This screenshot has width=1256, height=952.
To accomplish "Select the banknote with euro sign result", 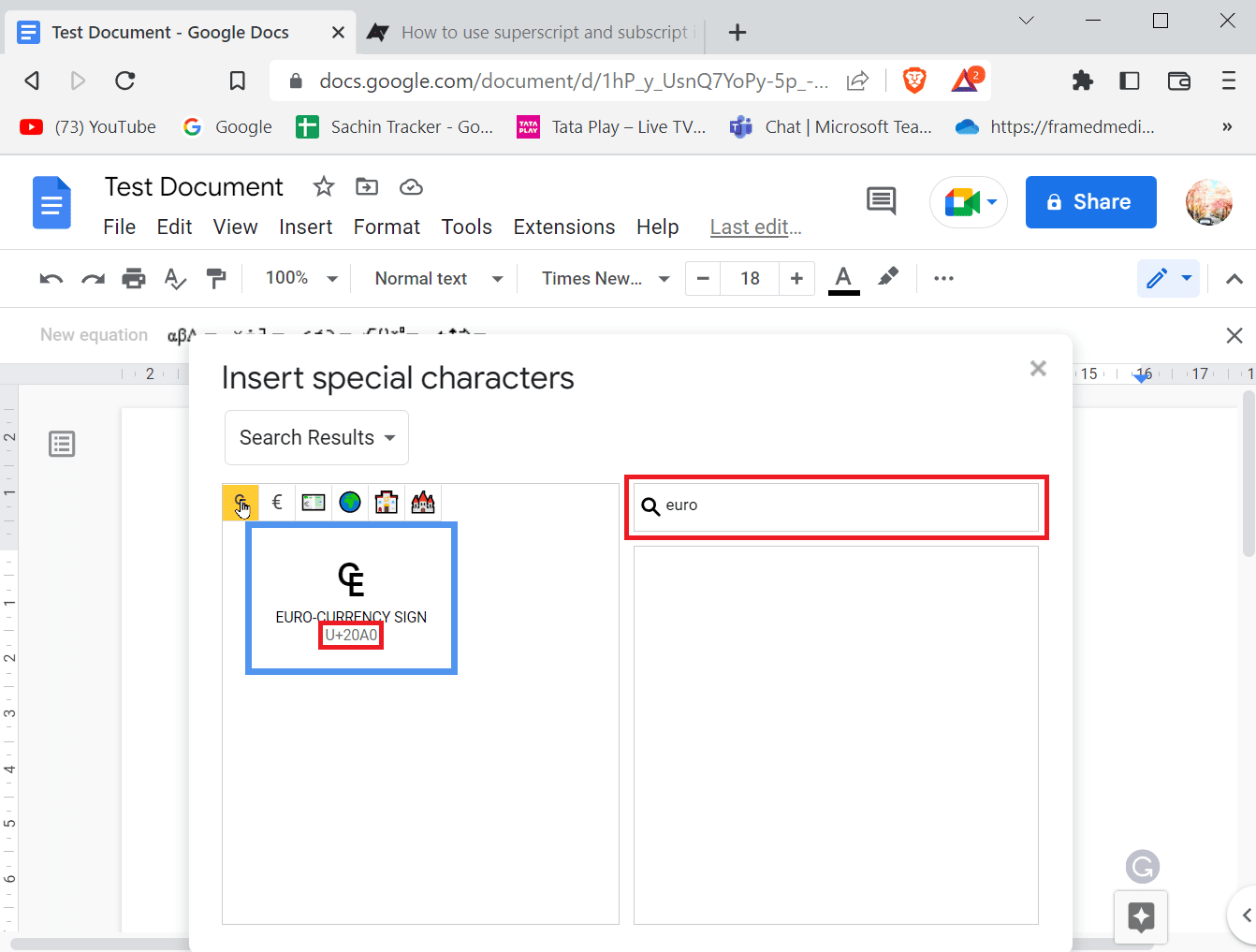I will 314,503.
